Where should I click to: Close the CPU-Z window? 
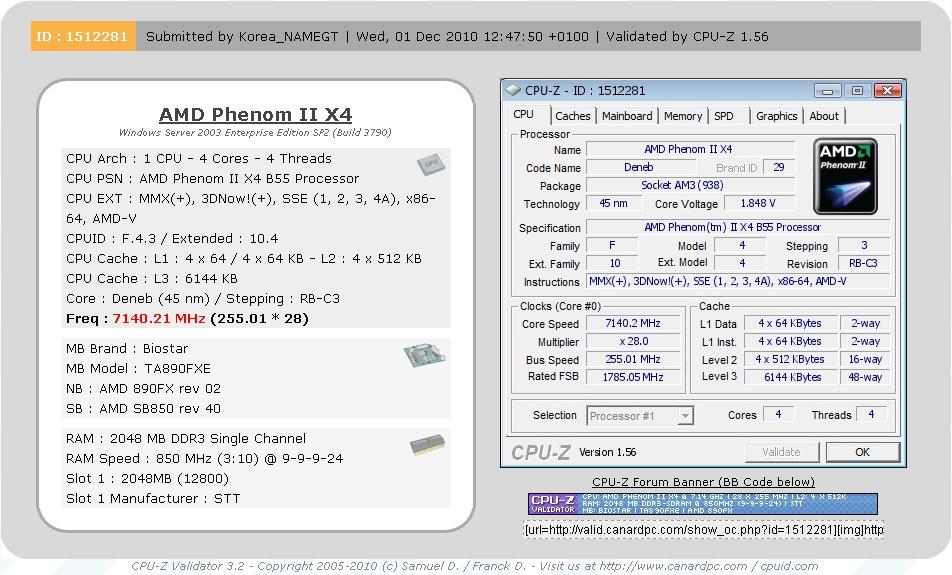click(888, 90)
